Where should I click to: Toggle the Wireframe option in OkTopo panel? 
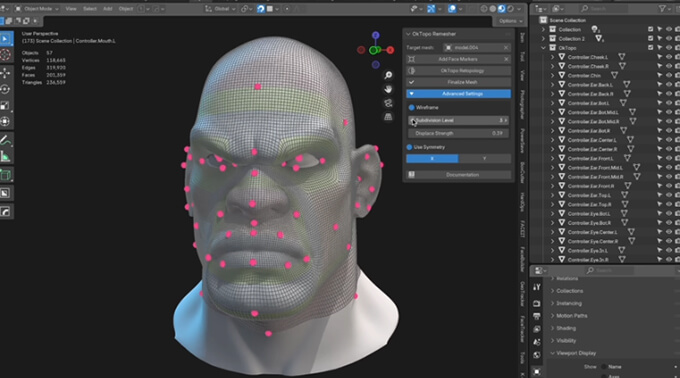[412, 108]
